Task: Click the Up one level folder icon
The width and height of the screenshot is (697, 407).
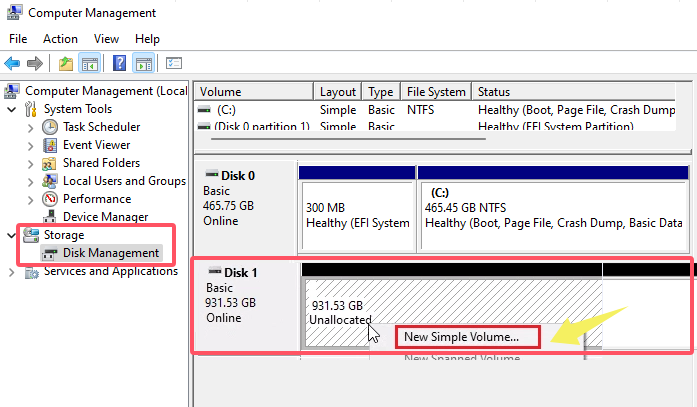Action: coord(65,63)
